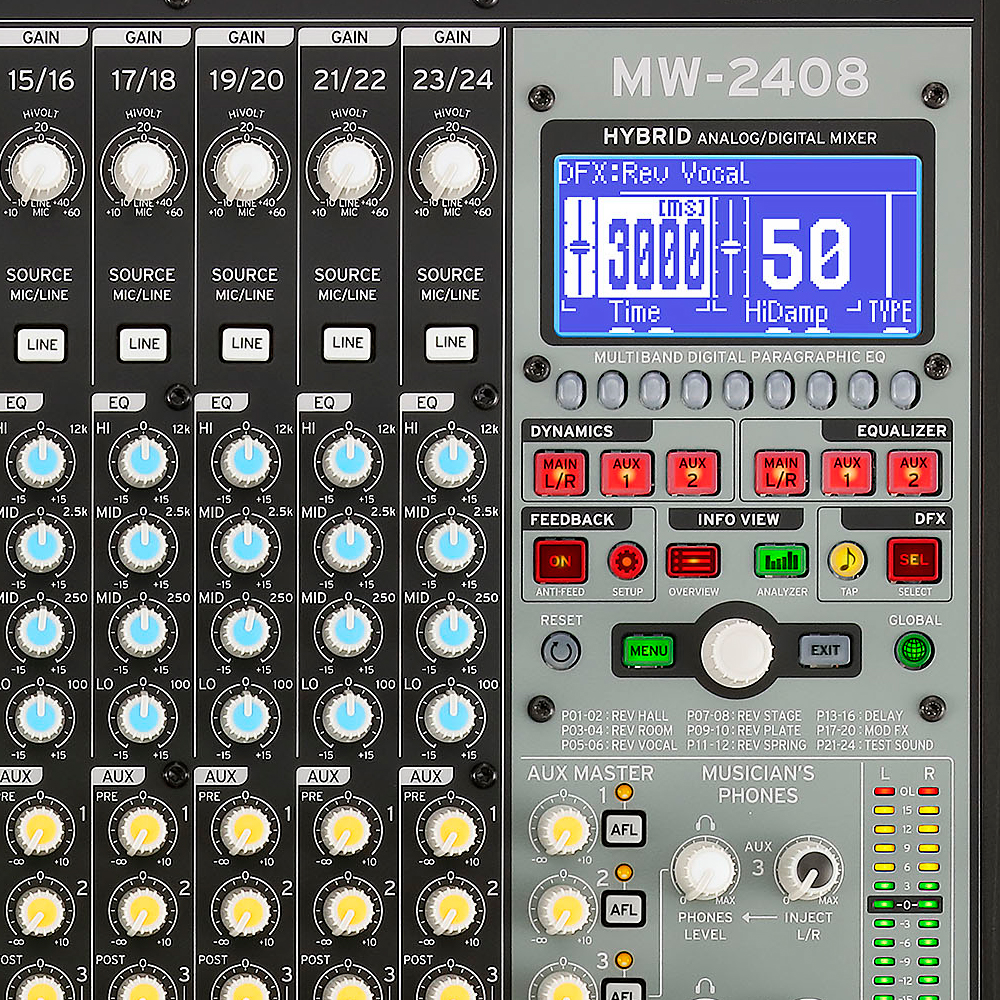Click AUX Master 1 yellow level knob
Image resolution: width=1000 pixels, height=1000 pixels.
pos(564,828)
